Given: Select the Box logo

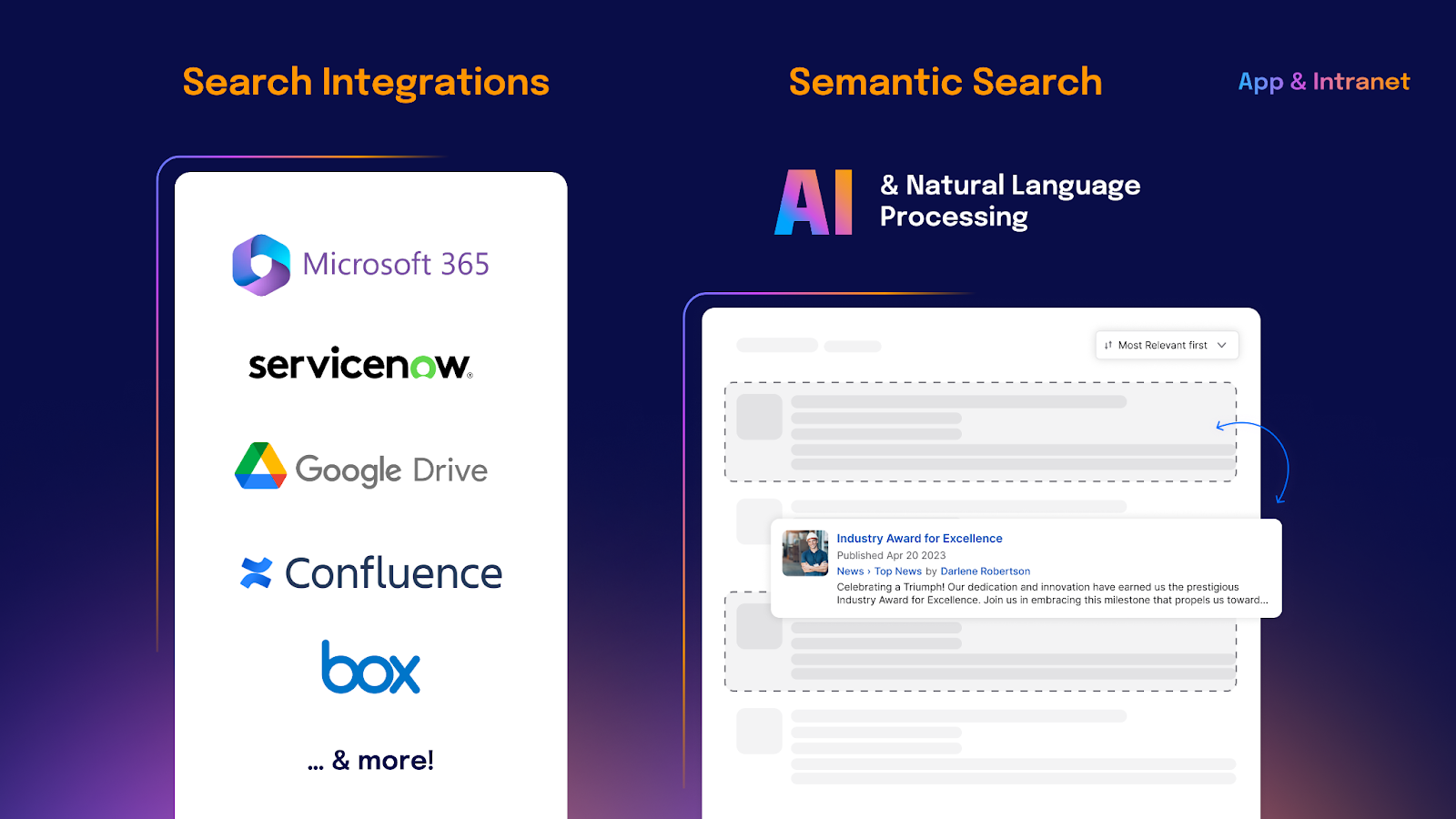Looking at the screenshot, I should [371, 668].
